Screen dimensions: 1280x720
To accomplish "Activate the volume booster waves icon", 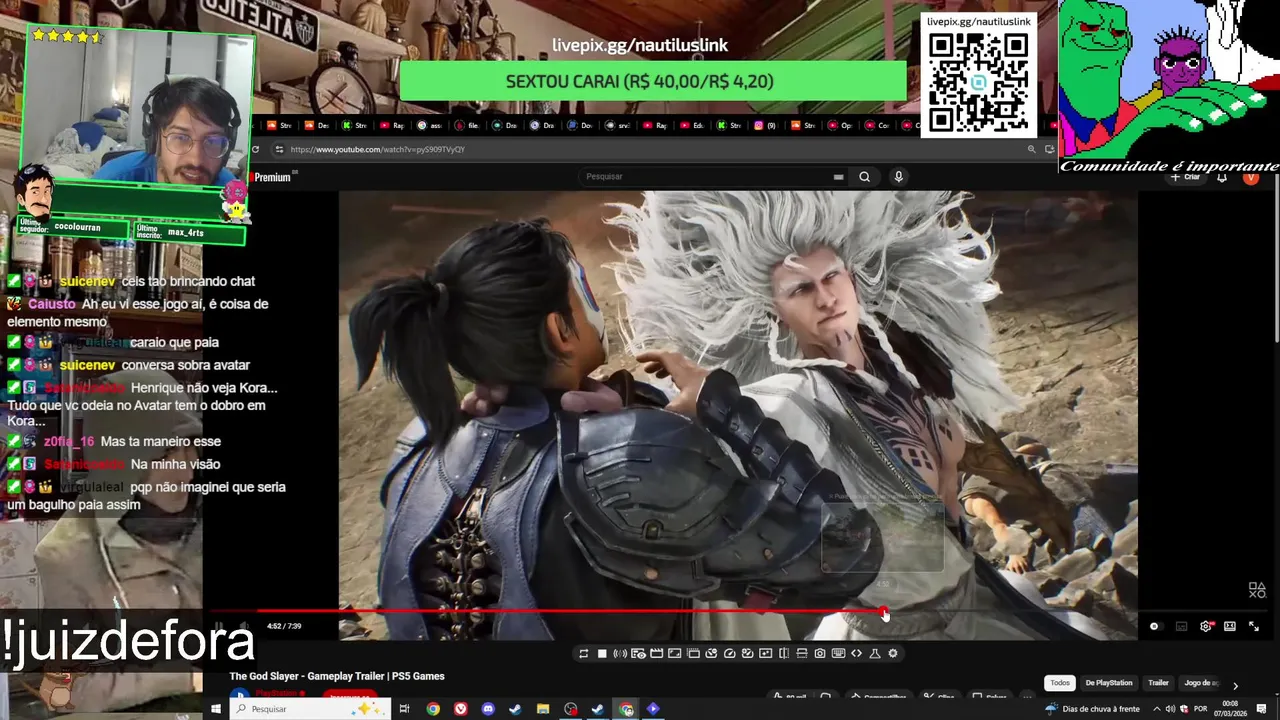I will coord(620,653).
